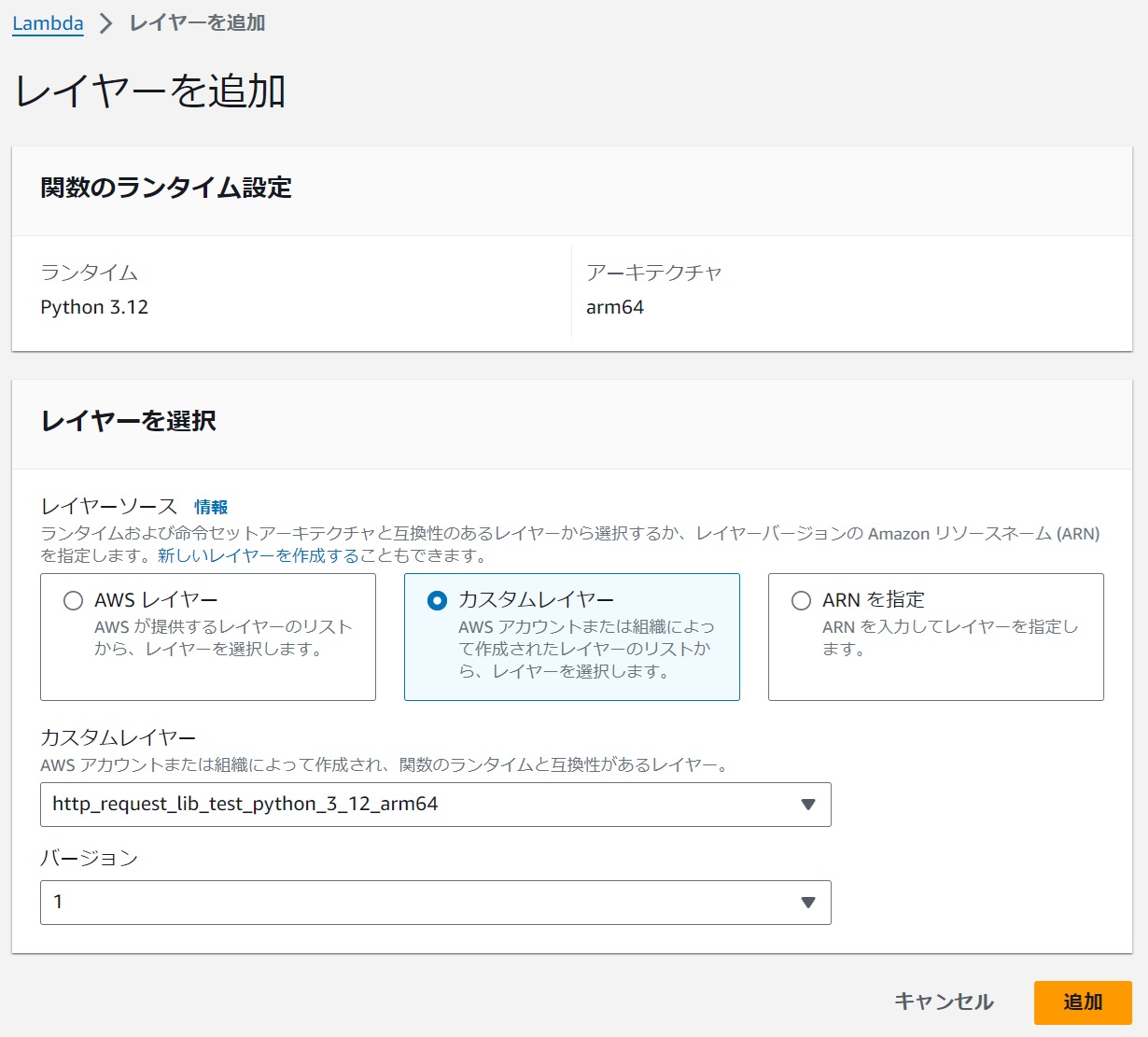Open the カスタムレイヤー dropdown

click(x=434, y=804)
